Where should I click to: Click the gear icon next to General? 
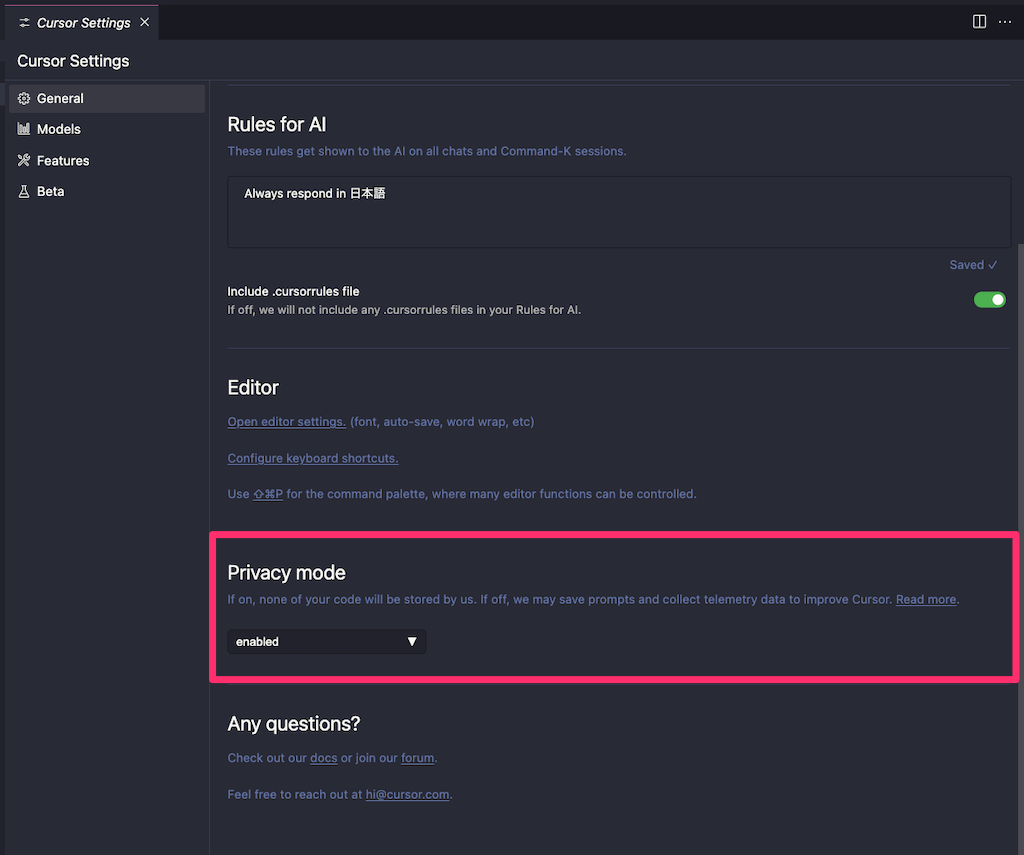point(24,99)
